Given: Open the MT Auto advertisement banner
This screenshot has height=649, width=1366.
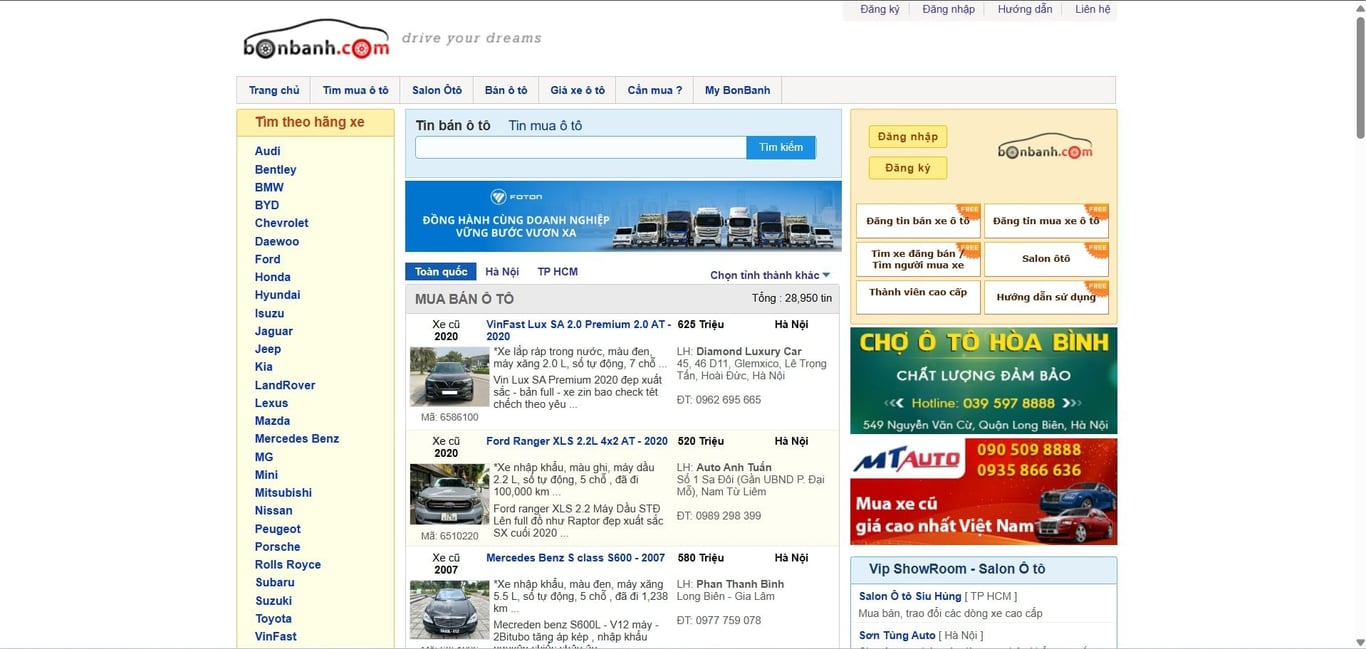Looking at the screenshot, I should (x=983, y=492).
